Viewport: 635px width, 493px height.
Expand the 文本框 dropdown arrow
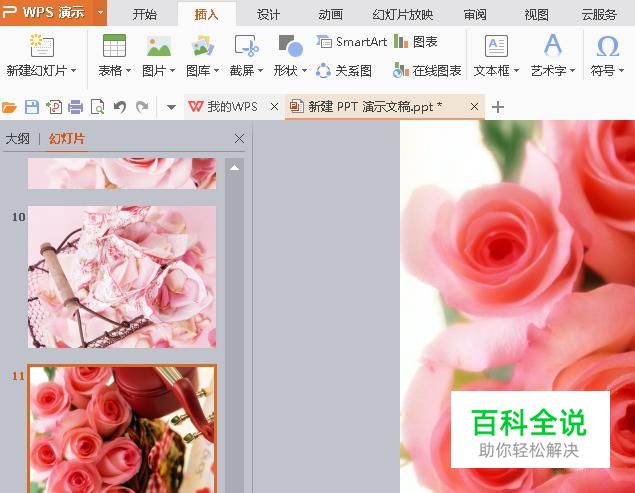coord(516,70)
